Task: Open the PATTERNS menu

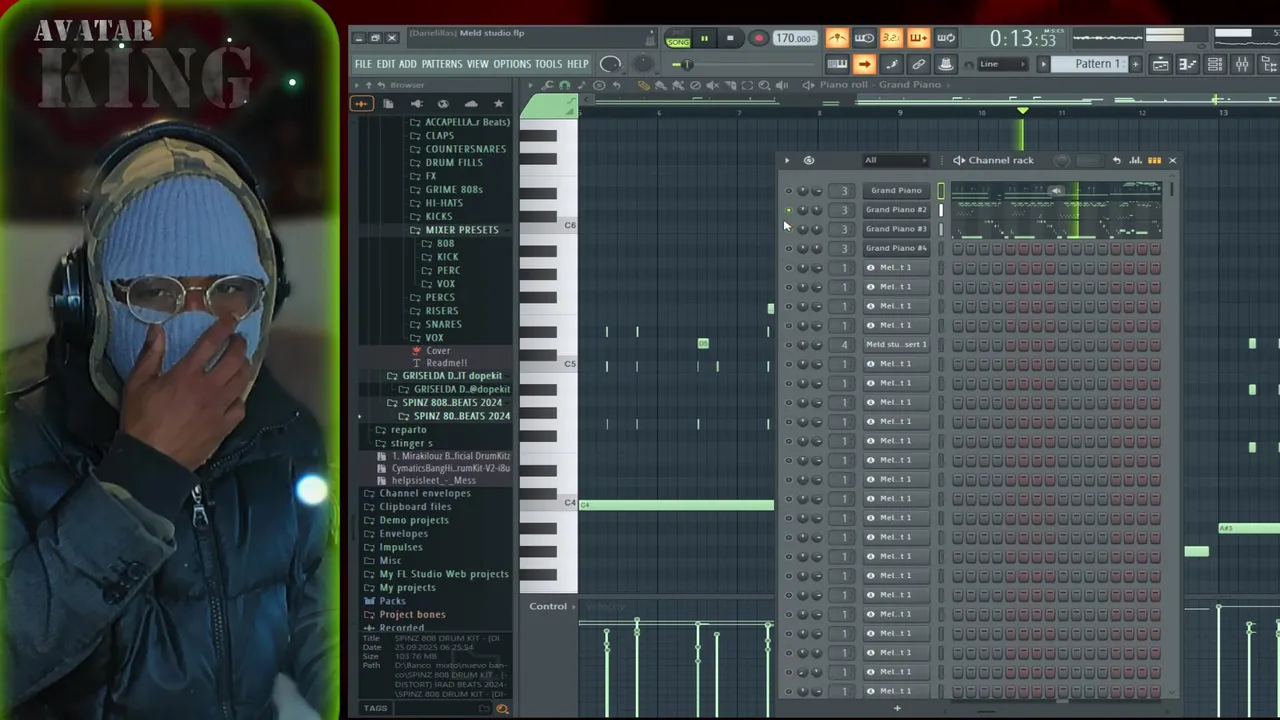Action: (441, 64)
